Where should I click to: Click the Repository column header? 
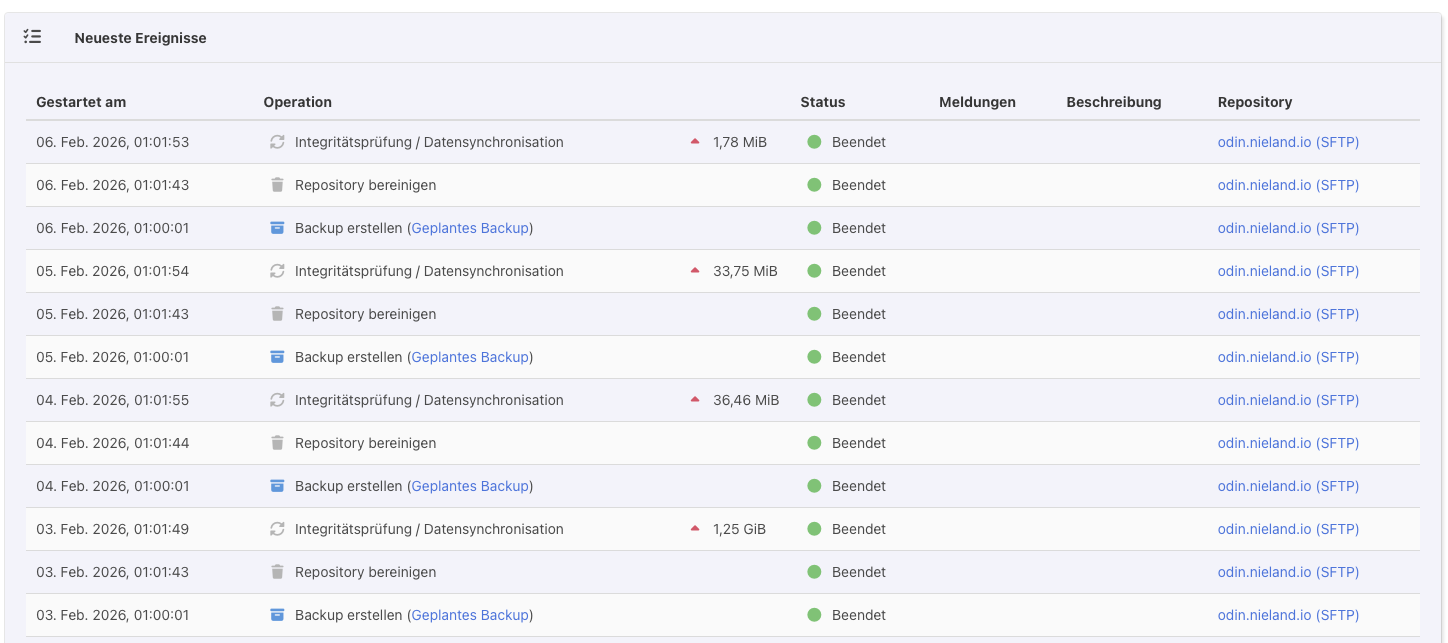1254,102
